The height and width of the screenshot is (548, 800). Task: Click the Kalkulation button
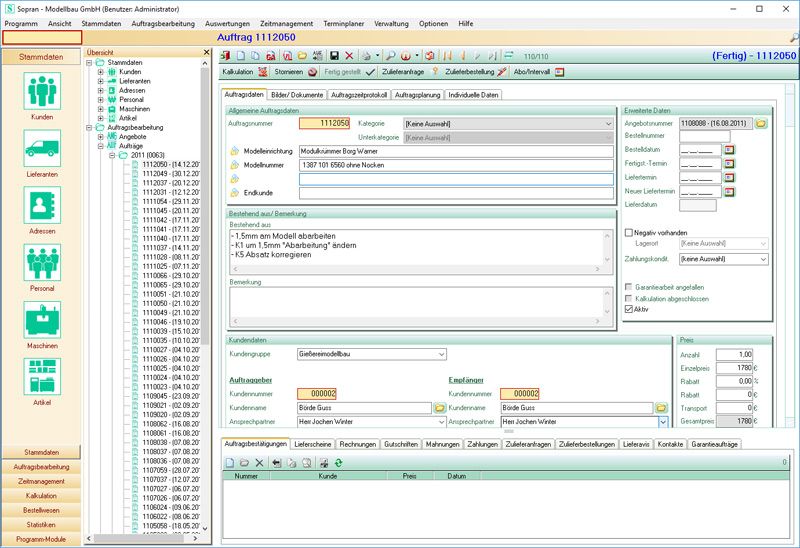[x=244, y=72]
